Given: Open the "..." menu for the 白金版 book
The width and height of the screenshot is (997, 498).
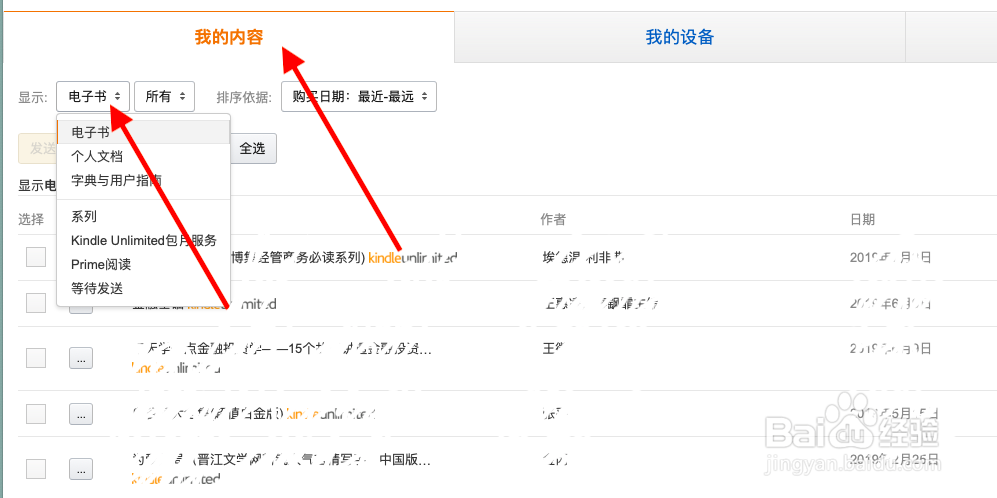Looking at the screenshot, I should (x=81, y=413).
